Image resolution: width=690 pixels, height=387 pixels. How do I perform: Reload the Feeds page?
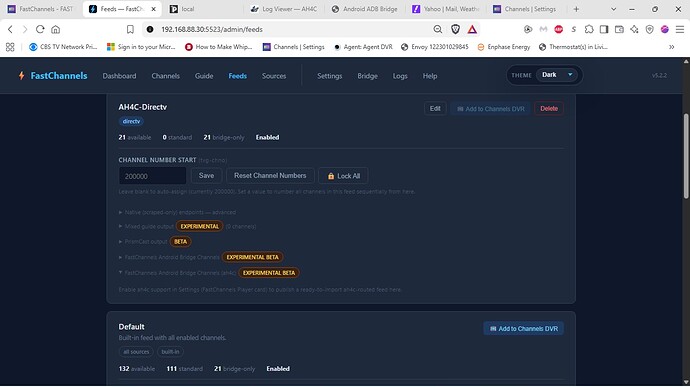(x=40, y=29)
